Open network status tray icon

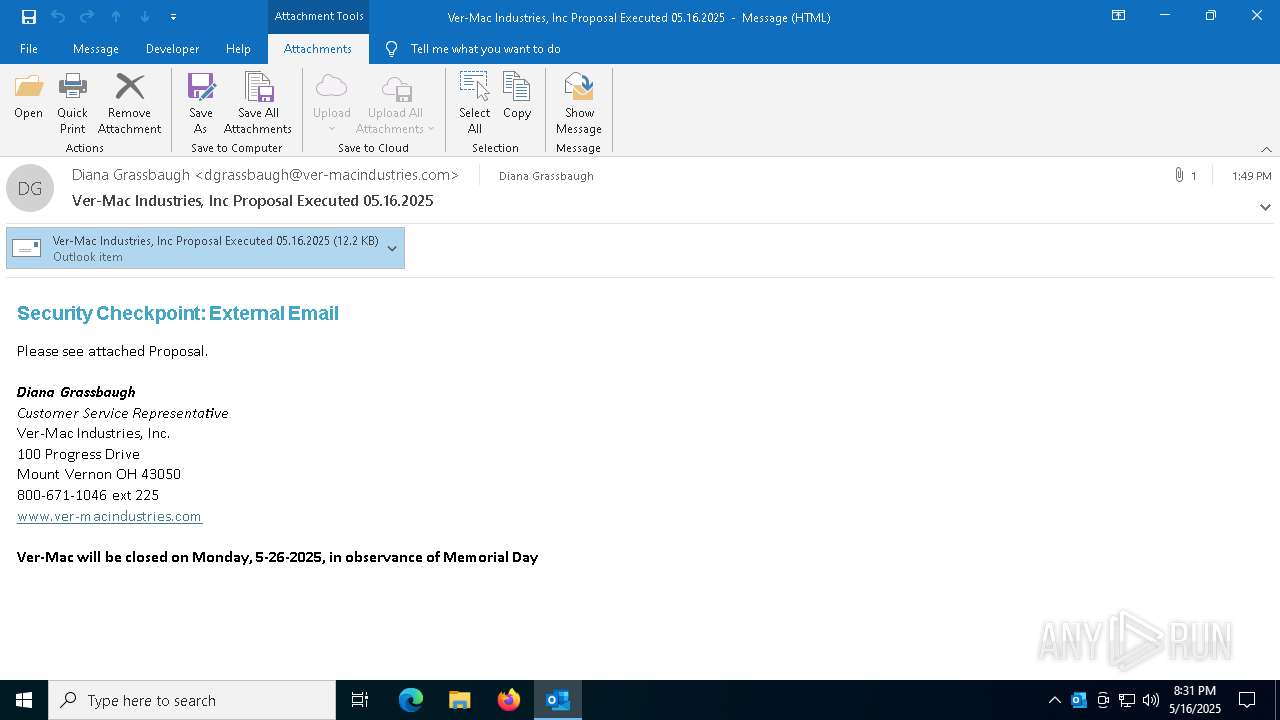pos(1127,700)
